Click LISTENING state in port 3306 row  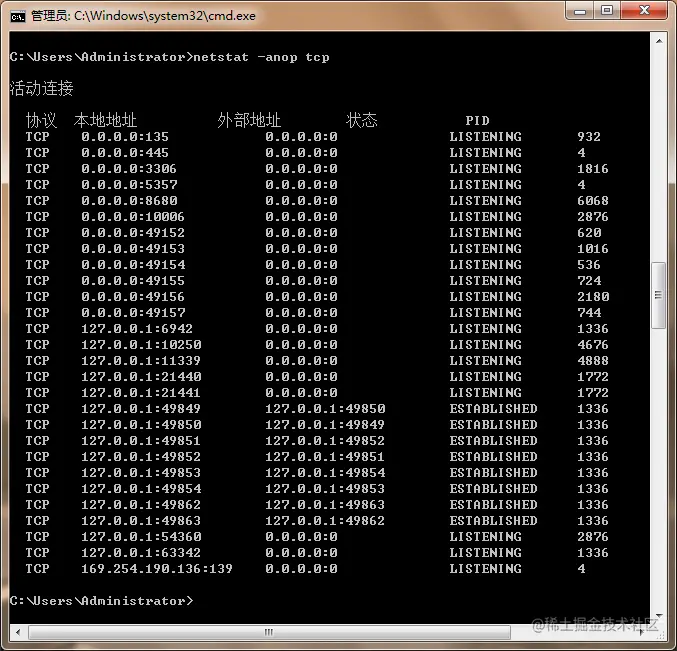click(485, 169)
